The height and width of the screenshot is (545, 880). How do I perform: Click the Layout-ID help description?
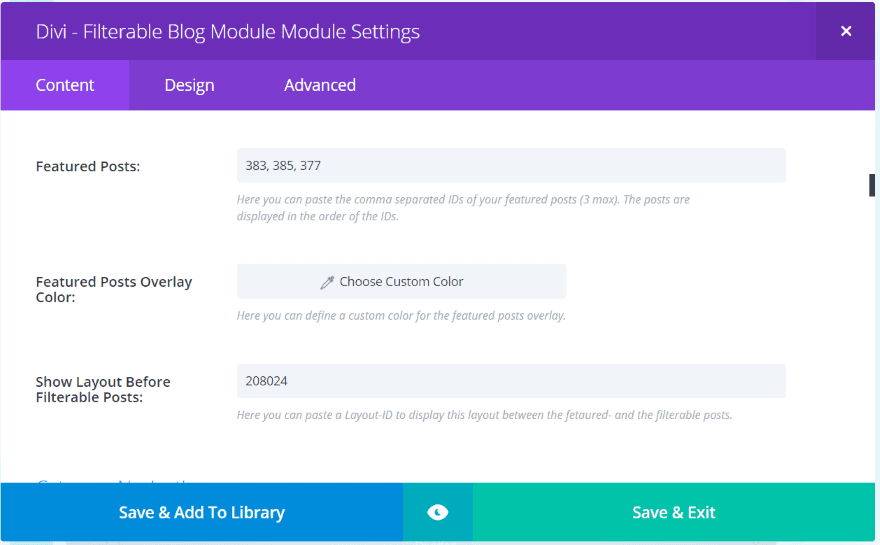click(x=484, y=415)
